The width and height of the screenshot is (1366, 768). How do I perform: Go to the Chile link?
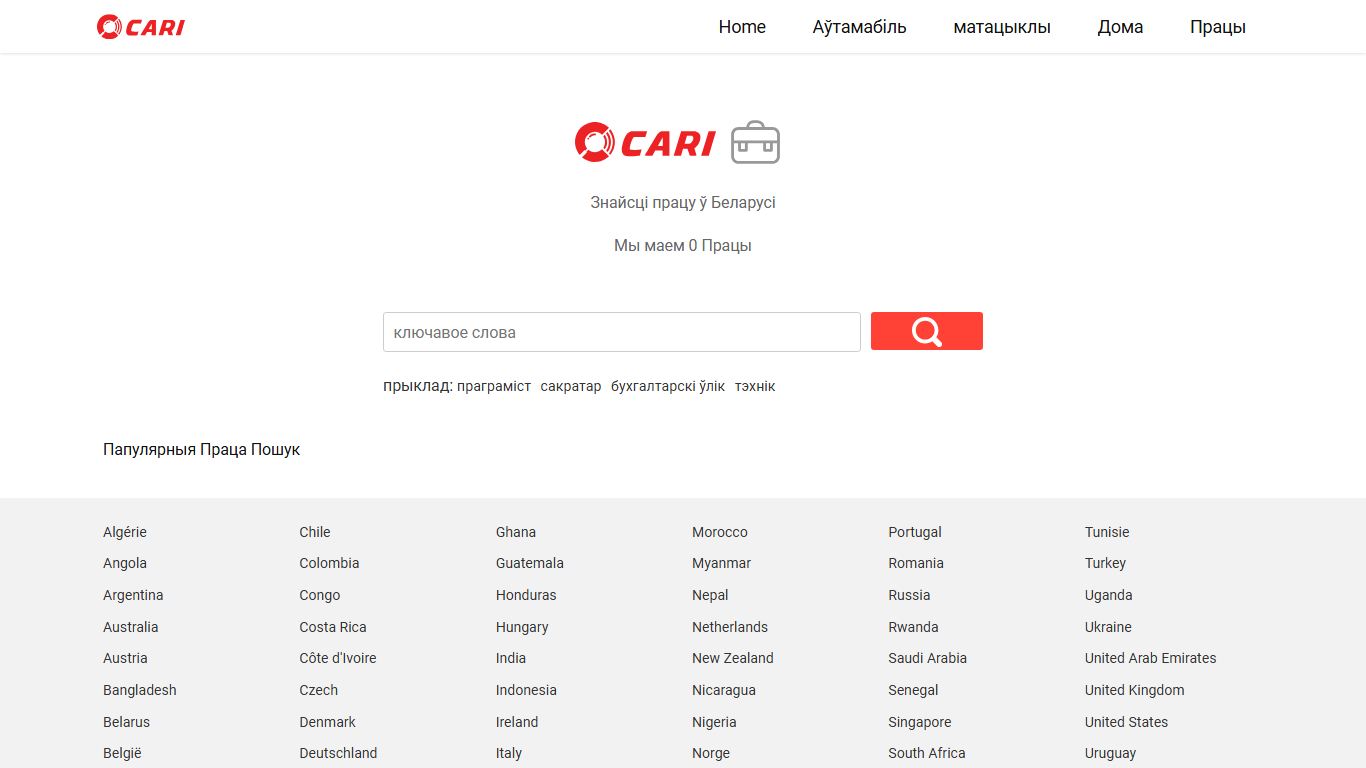315,532
